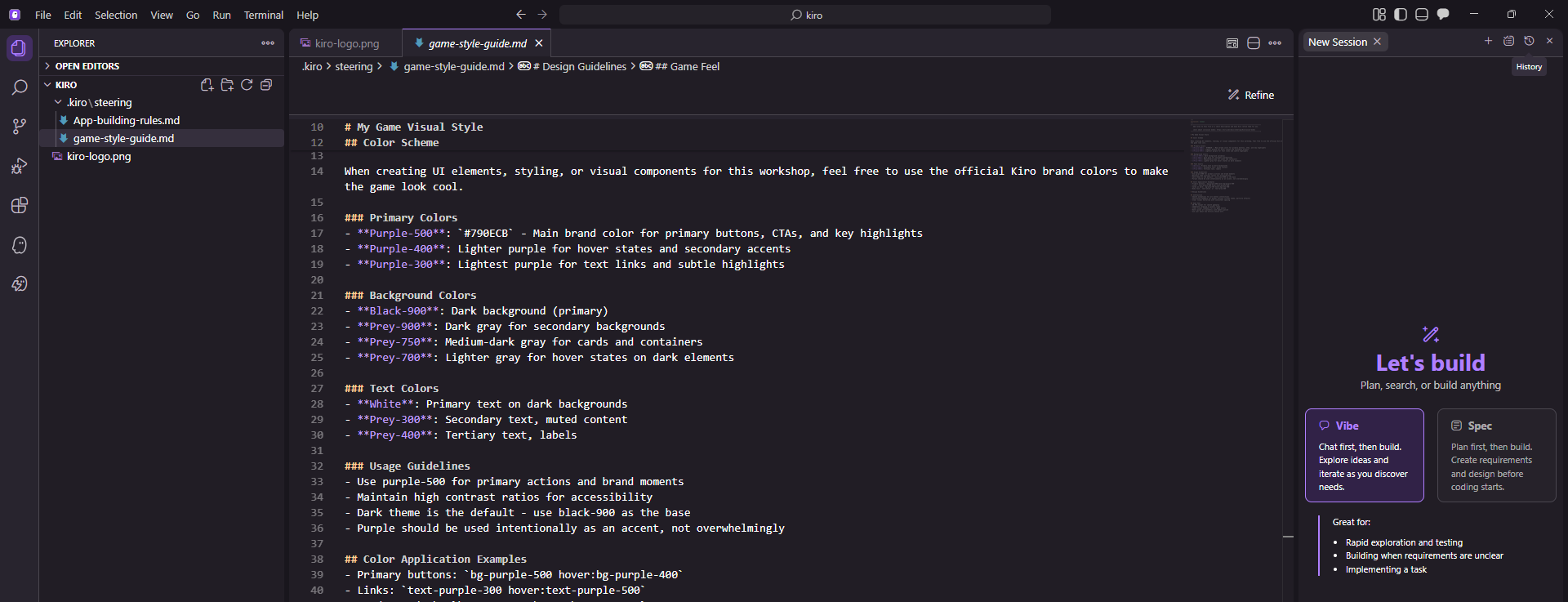Image resolution: width=1568 pixels, height=602 pixels.
Task: Open the markdown preview icon in editor toolbar
Action: click(1232, 43)
